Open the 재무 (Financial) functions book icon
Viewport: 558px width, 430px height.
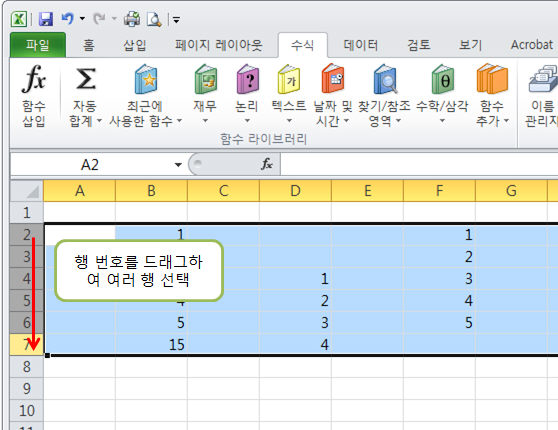[x=205, y=79]
